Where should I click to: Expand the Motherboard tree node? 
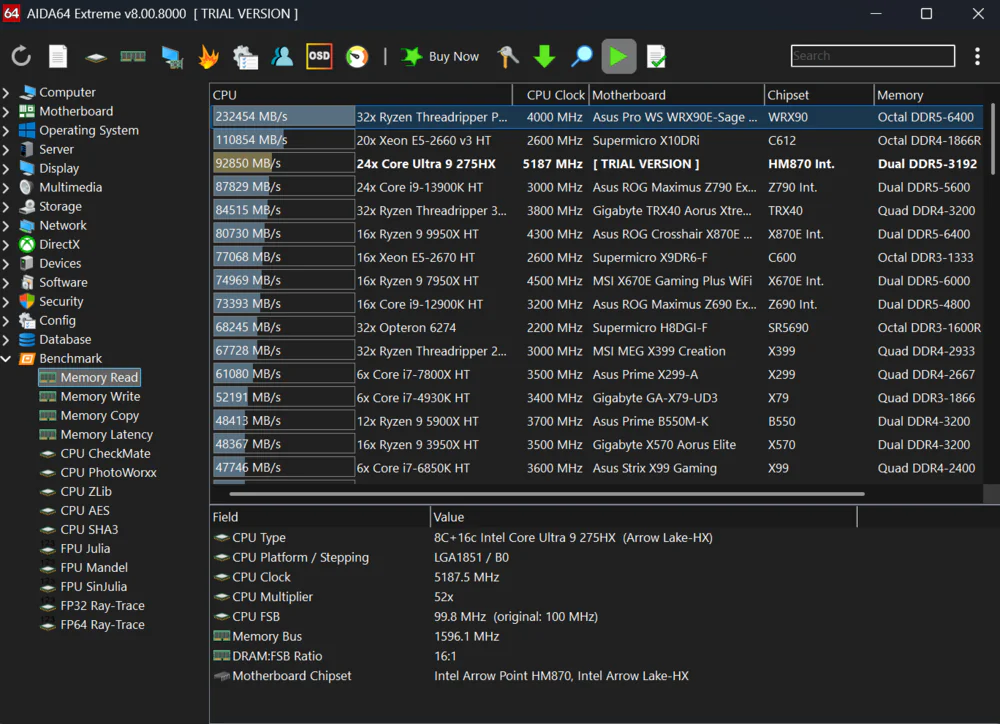[x=7, y=112]
